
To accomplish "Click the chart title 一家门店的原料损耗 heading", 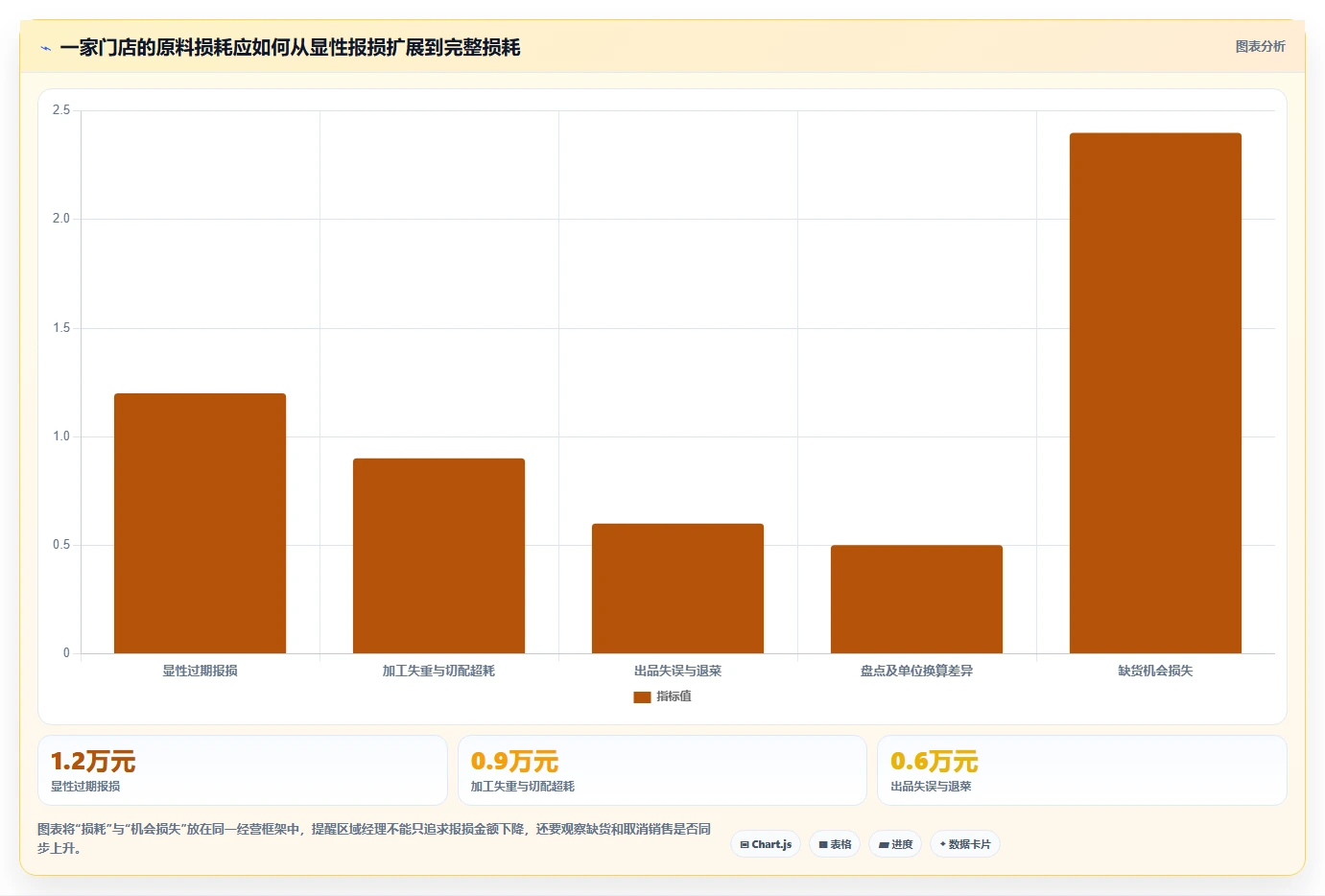I will click(x=290, y=47).
